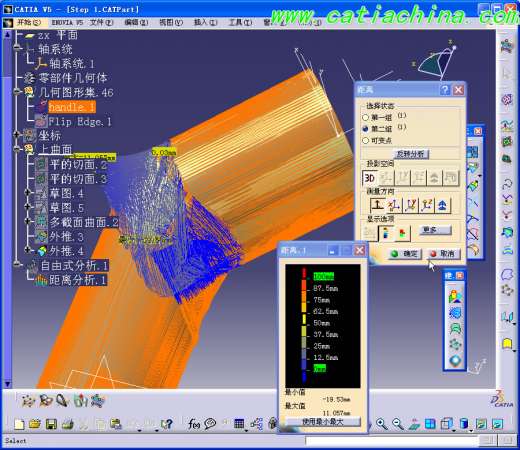Collapse the 轴系统 tree node

17,49
